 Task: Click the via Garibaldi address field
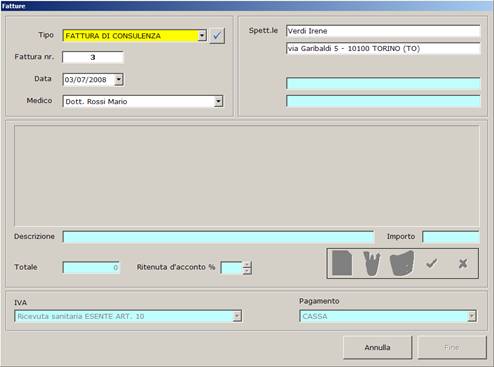[x=383, y=49]
